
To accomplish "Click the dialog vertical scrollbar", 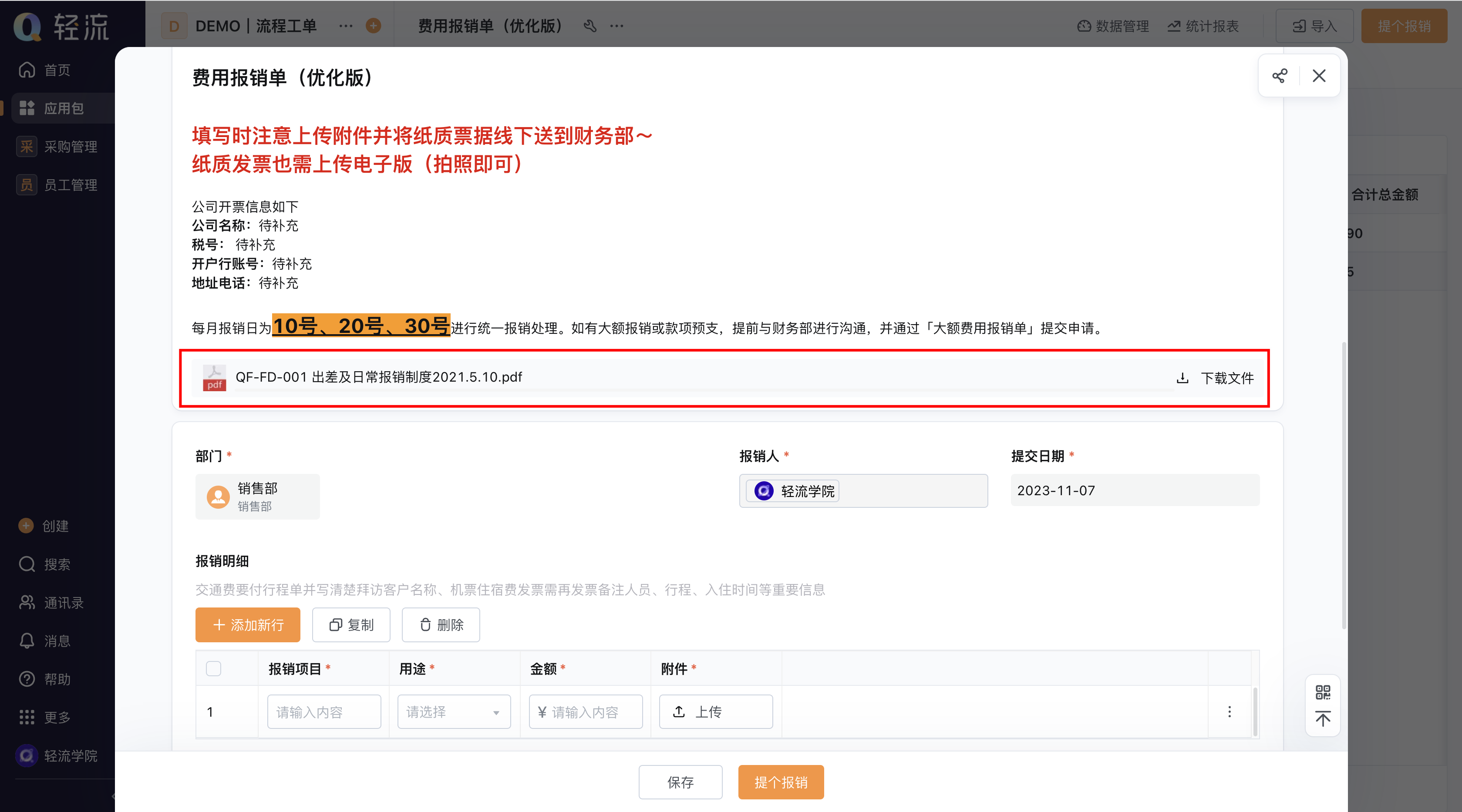I will click(1344, 485).
